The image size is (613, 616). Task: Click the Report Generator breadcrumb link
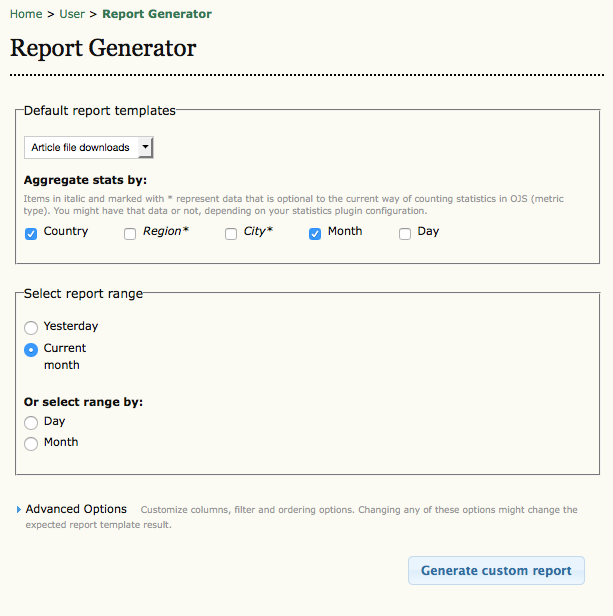(x=157, y=14)
